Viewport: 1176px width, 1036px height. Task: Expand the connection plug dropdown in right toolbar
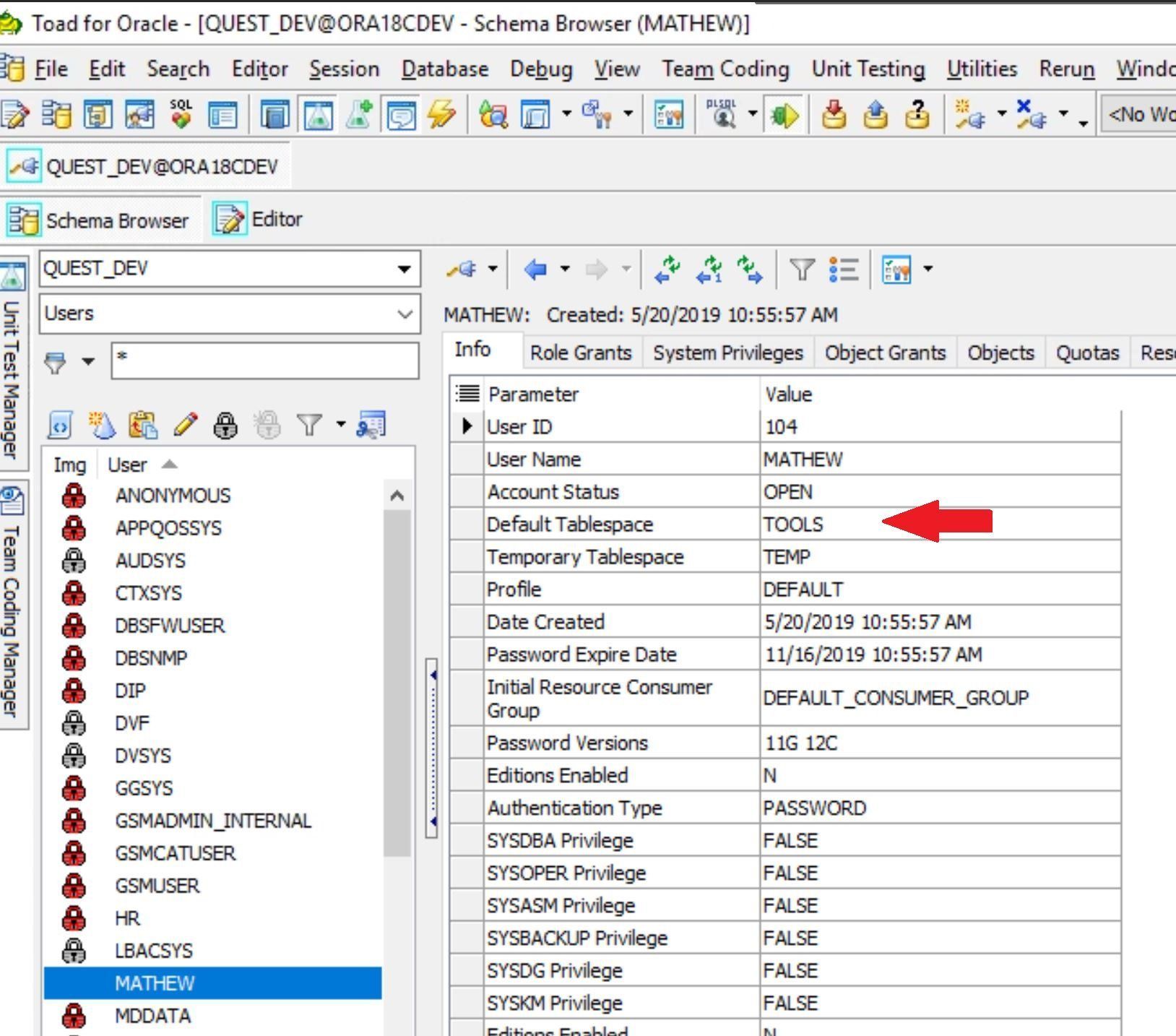(493, 269)
